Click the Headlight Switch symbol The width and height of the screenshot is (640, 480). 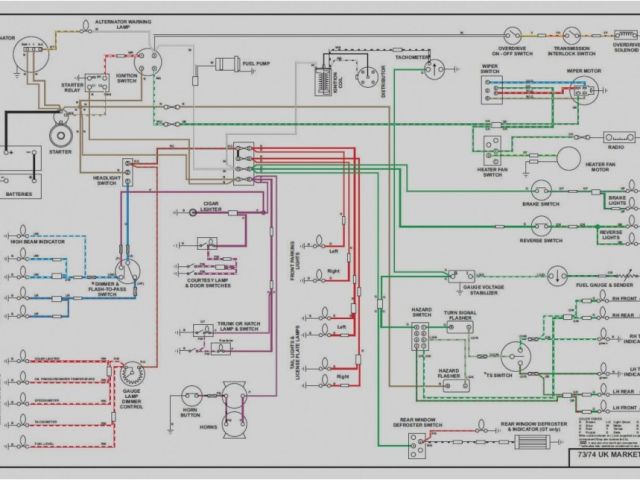(x=129, y=168)
